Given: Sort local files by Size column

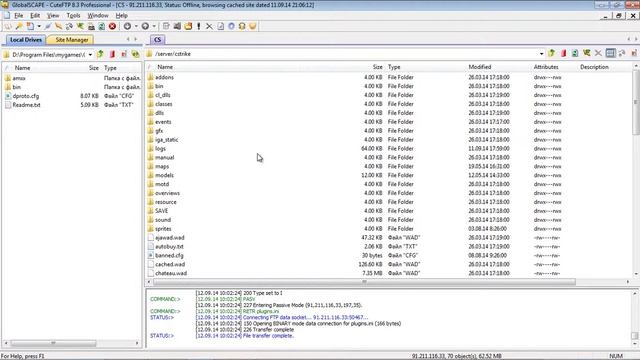Looking at the screenshot, I should 94,68.
